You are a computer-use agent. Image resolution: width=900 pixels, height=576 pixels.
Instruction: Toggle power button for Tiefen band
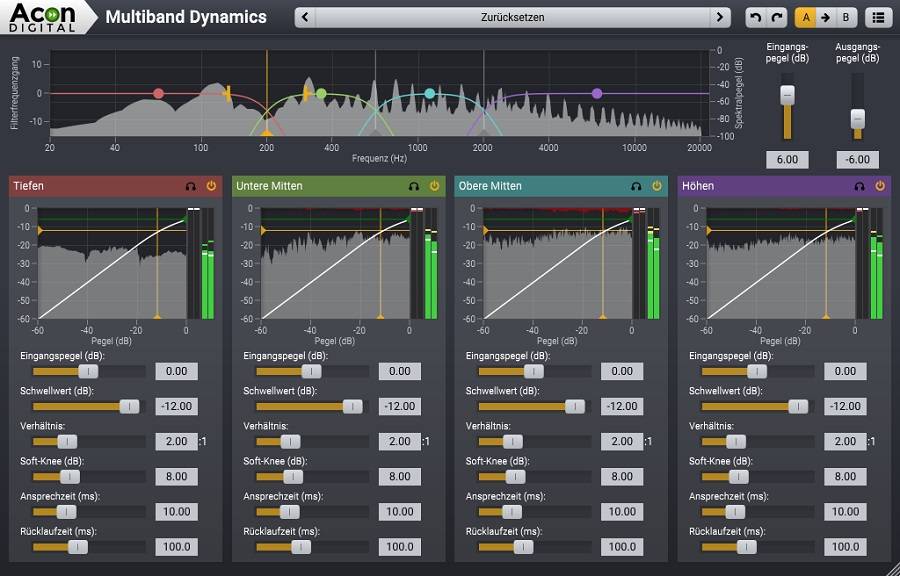[211, 186]
